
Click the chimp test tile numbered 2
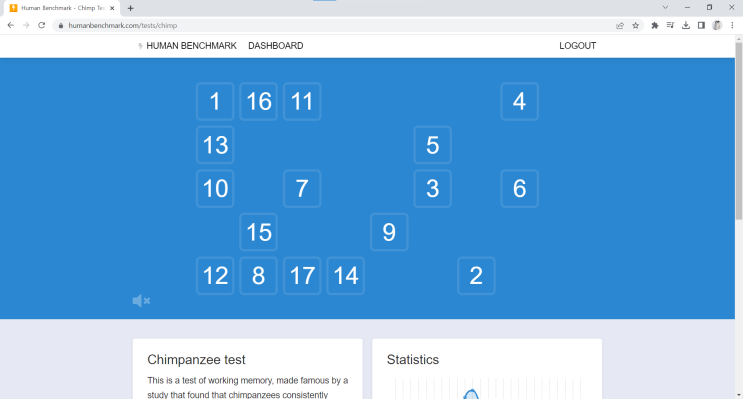coord(476,276)
